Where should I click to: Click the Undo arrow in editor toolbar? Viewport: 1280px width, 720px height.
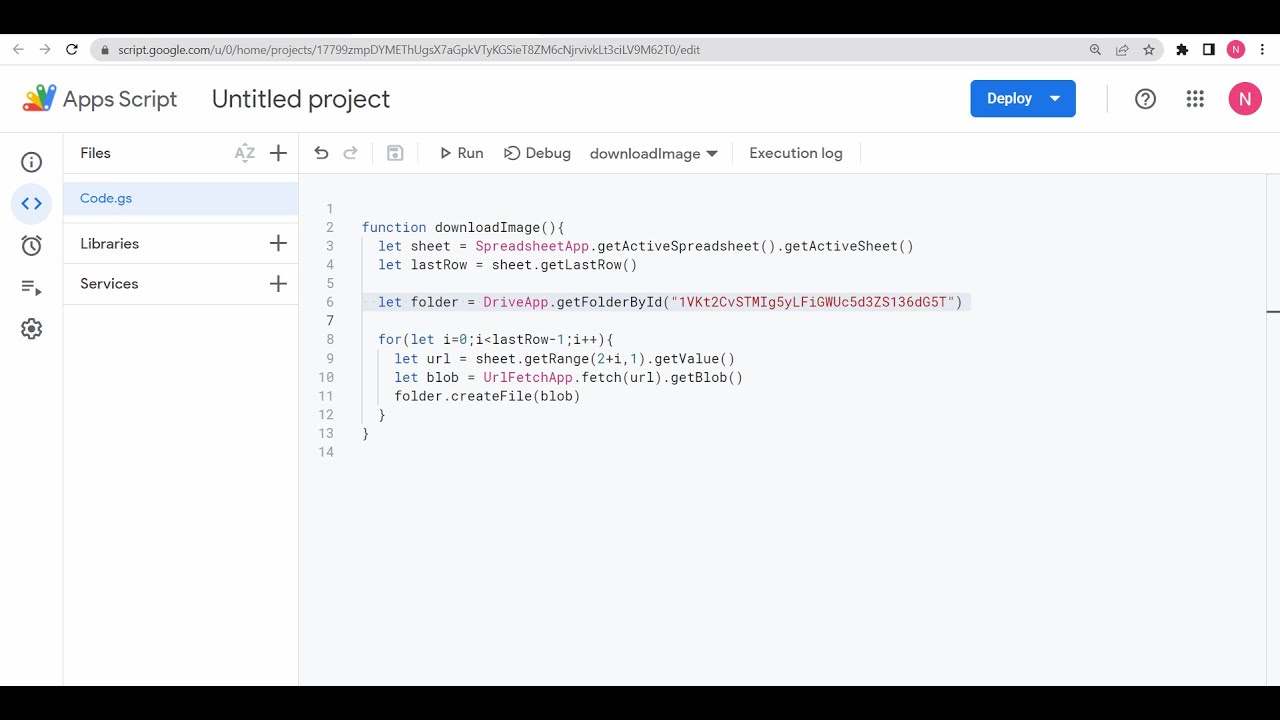(x=321, y=153)
